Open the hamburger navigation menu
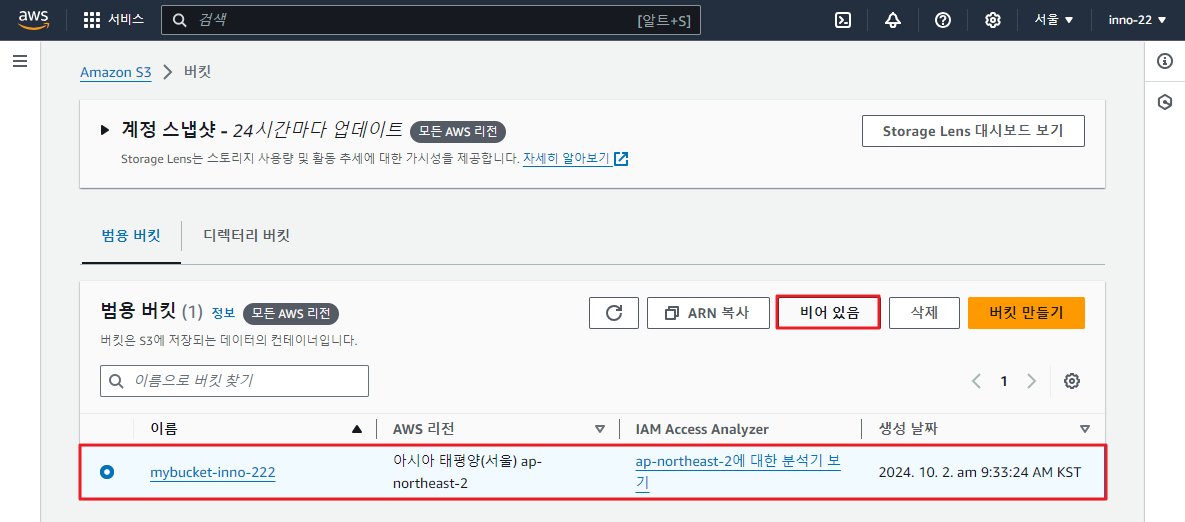Viewport: 1185px width, 522px height. 20,61
